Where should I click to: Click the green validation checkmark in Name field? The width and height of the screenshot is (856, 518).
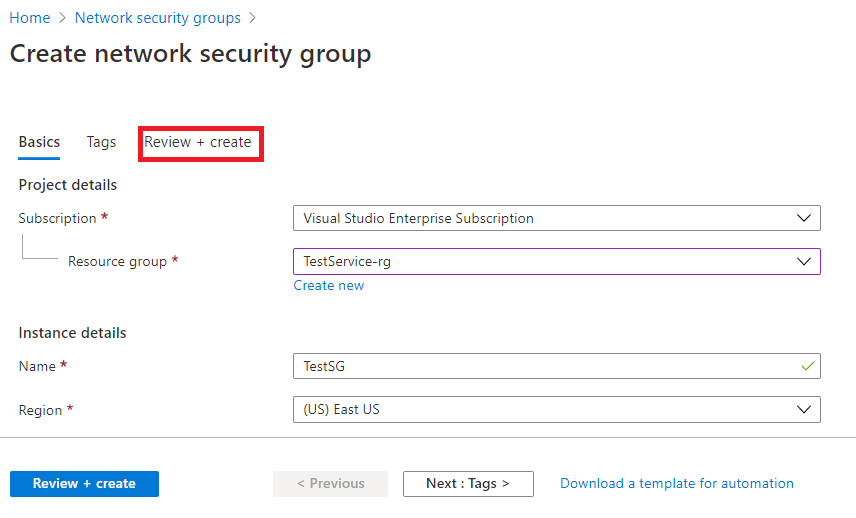pyautogui.click(x=807, y=366)
